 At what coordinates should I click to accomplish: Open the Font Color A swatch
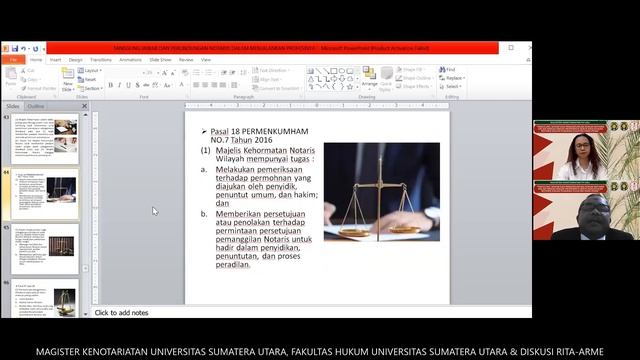tap(182, 85)
